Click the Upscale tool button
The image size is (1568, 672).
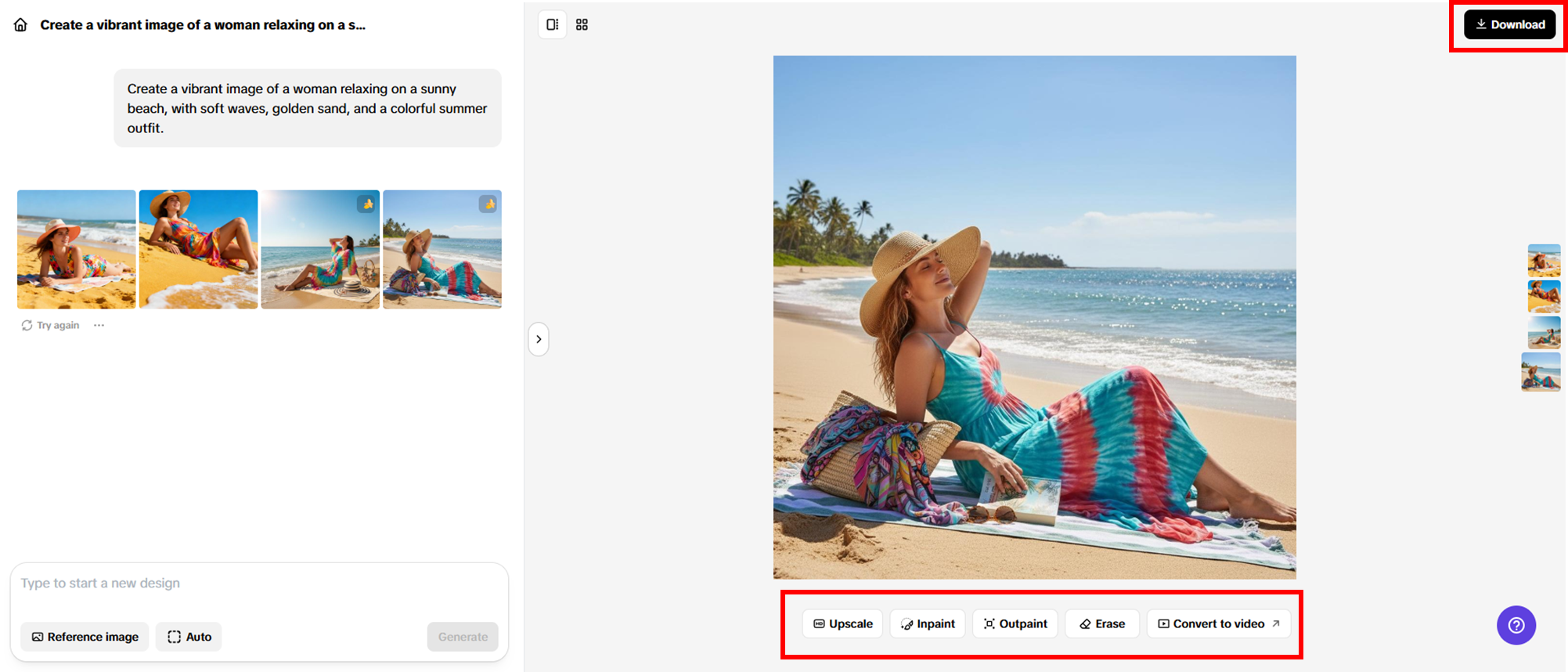click(x=842, y=623)
